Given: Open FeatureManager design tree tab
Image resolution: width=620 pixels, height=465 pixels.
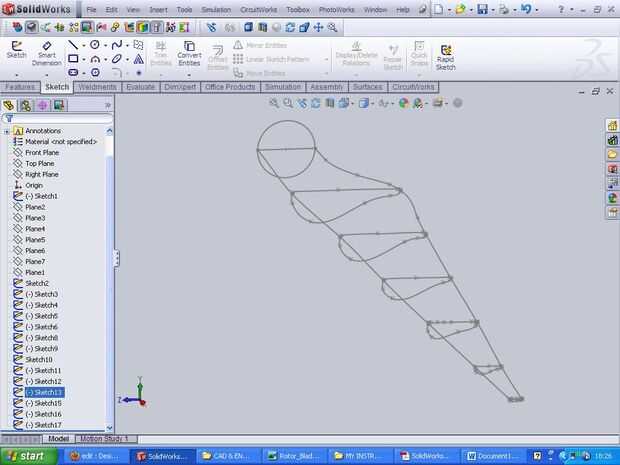Looking at the screenshot, I should [9, 105].
